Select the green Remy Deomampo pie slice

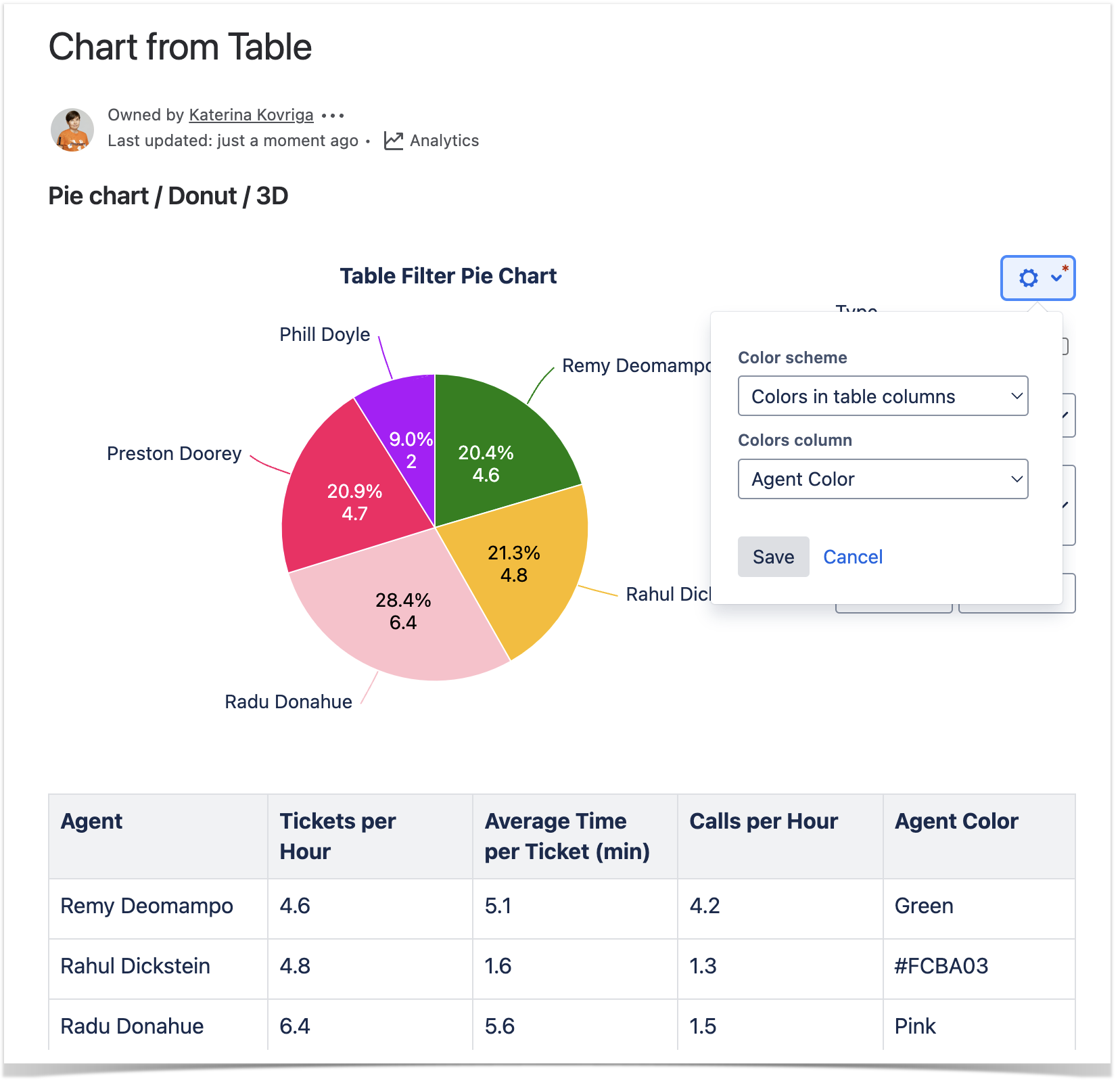(500, 440)
